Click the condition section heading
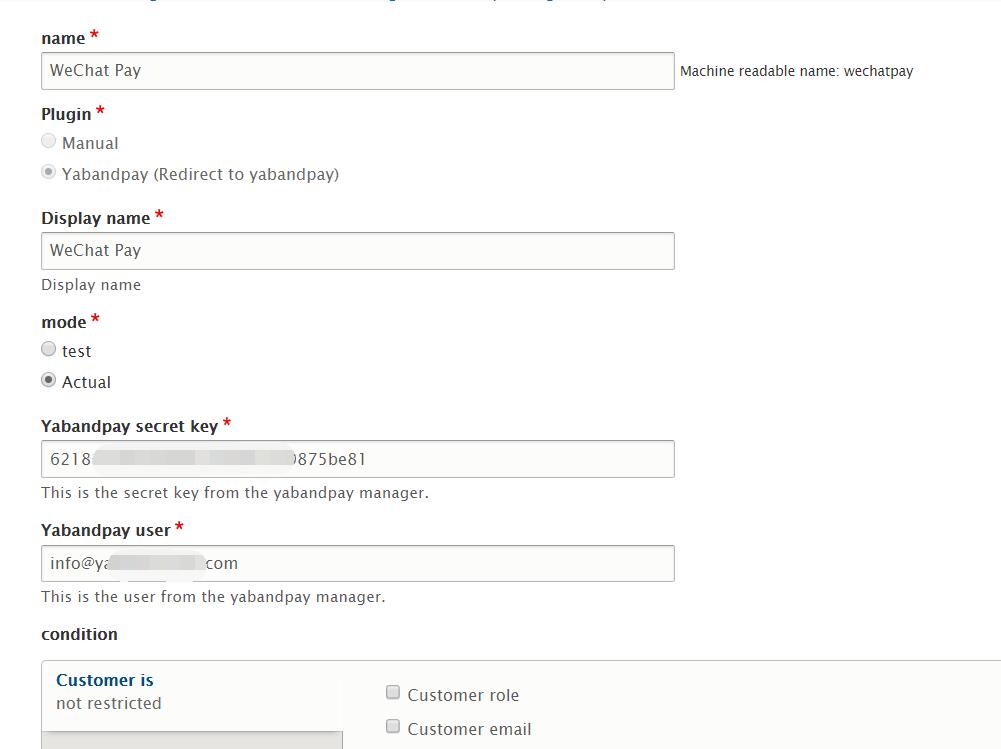The width and height of the screenshot is (1001, 749). coord(79,634)
